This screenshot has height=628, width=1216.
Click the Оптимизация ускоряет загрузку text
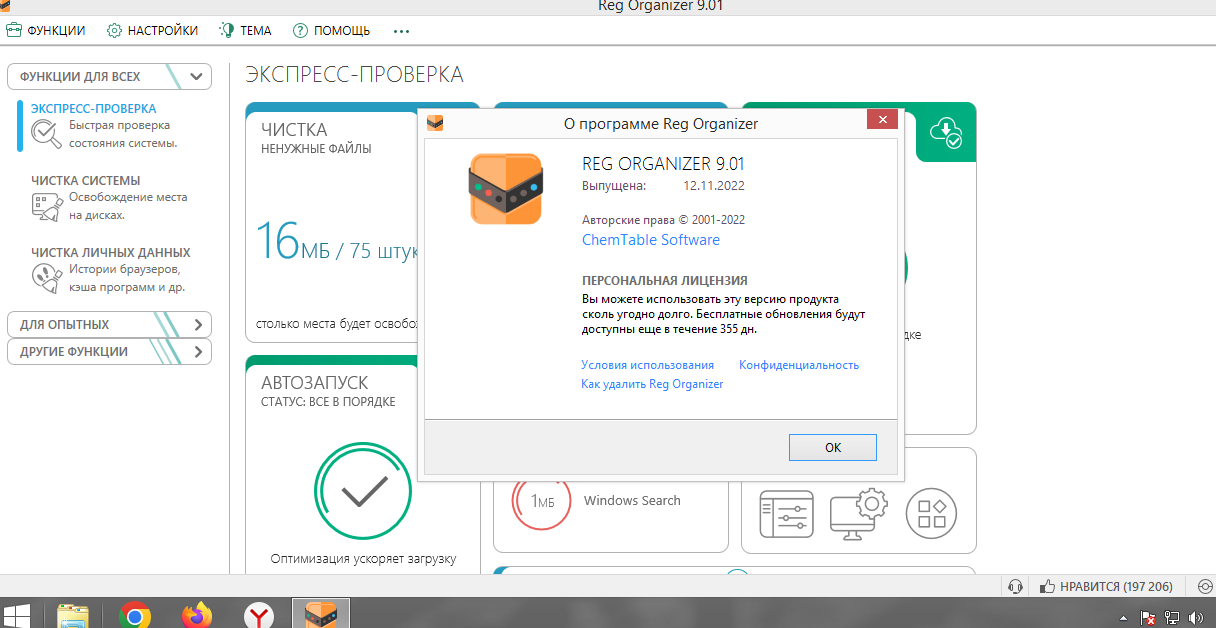tap(363, 559)
